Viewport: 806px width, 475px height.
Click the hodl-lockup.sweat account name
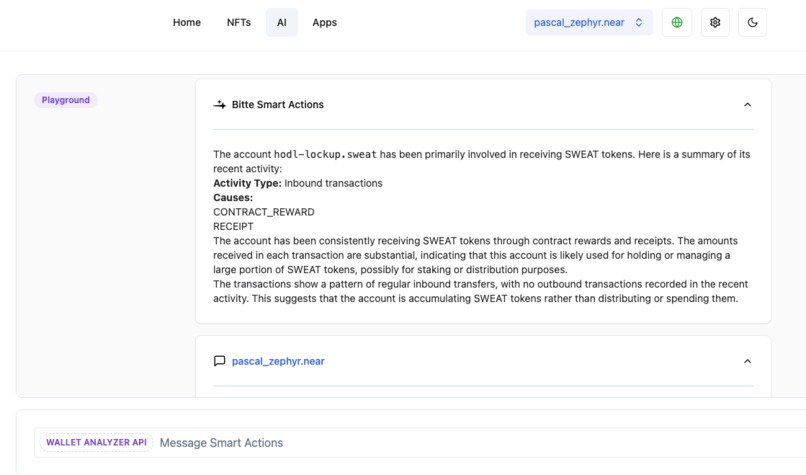(x=325, y=154)
